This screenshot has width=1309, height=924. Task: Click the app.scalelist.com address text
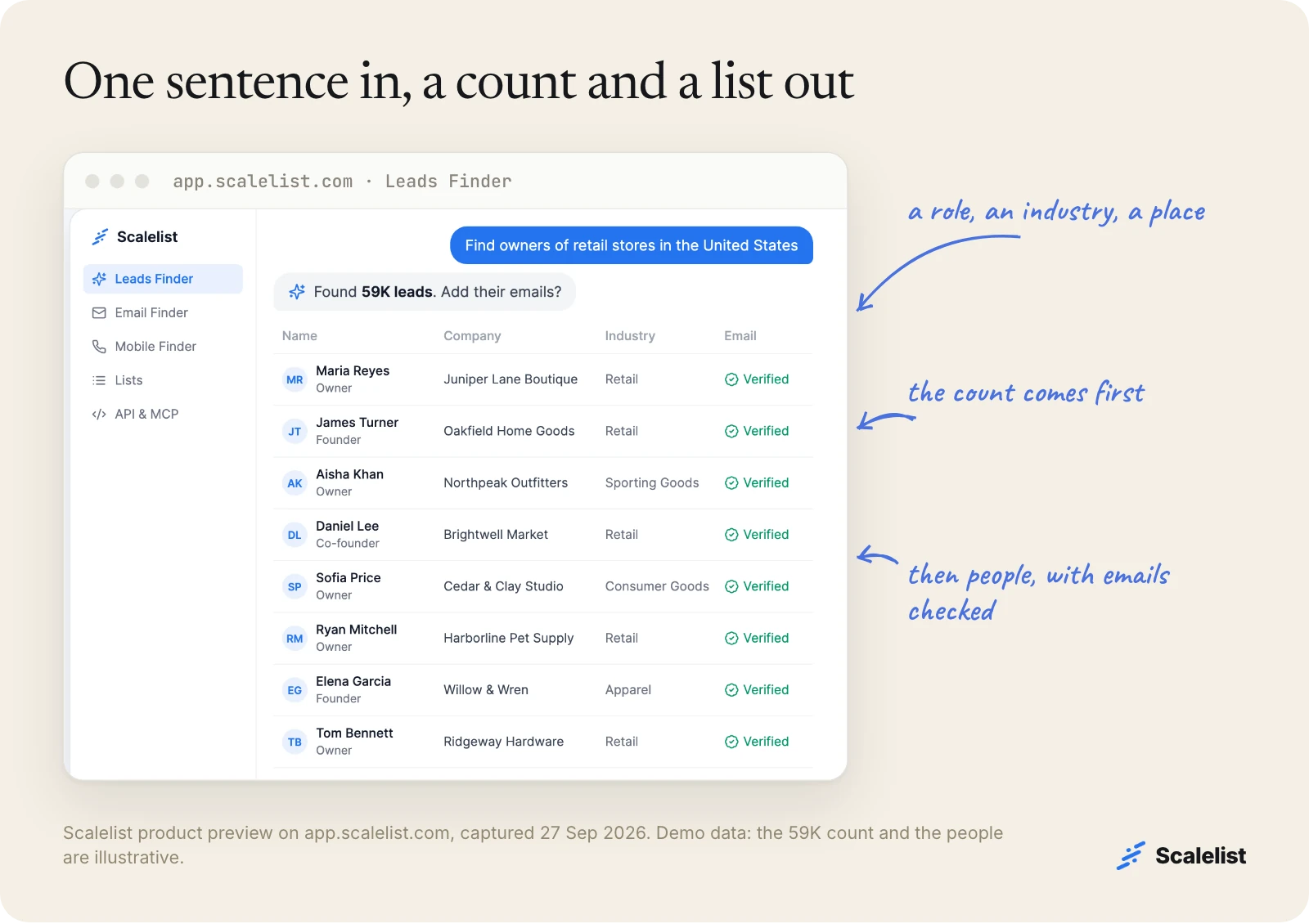263,182
